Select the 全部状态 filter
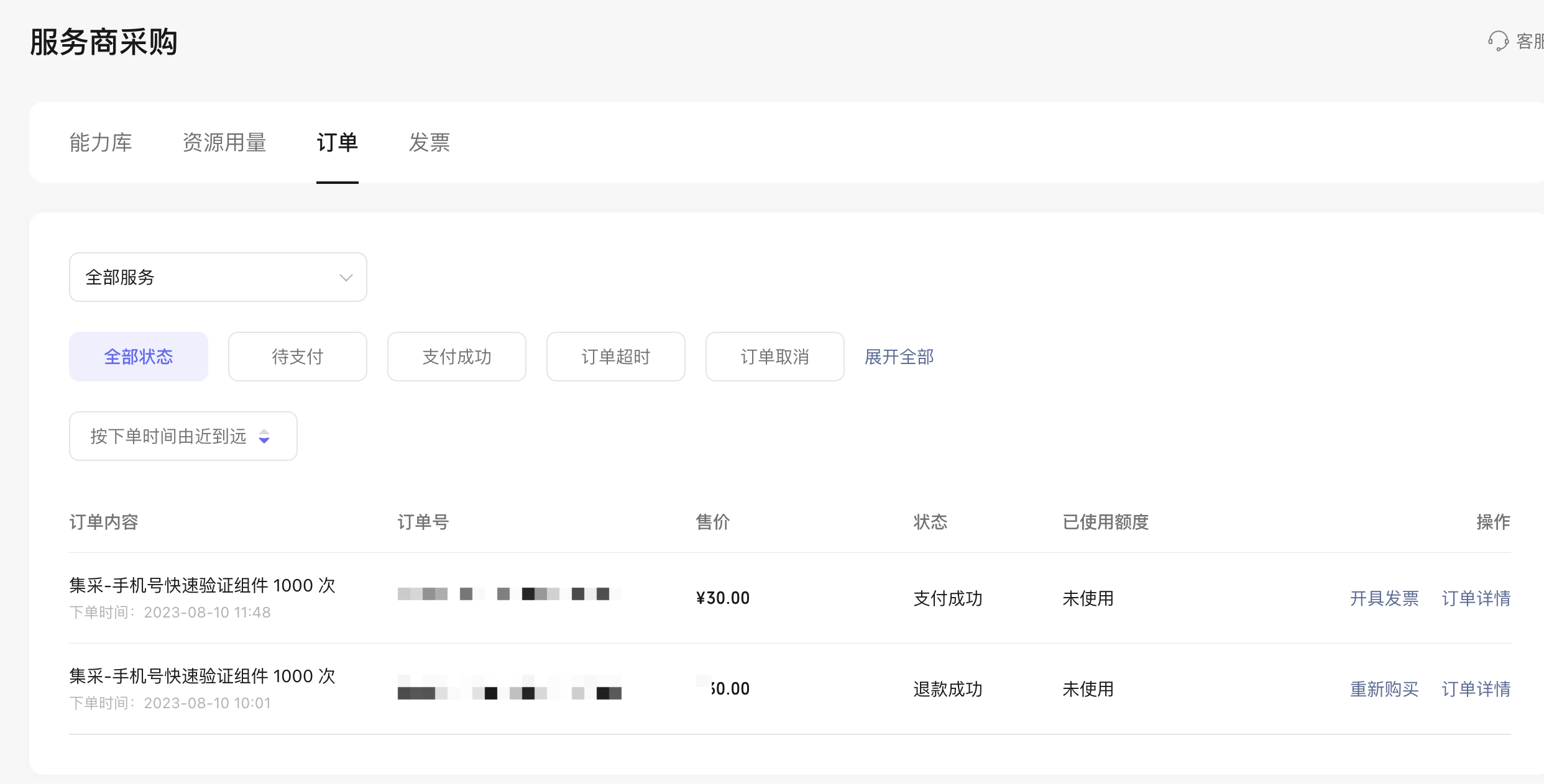The image size is (1544, 784). 139,357
